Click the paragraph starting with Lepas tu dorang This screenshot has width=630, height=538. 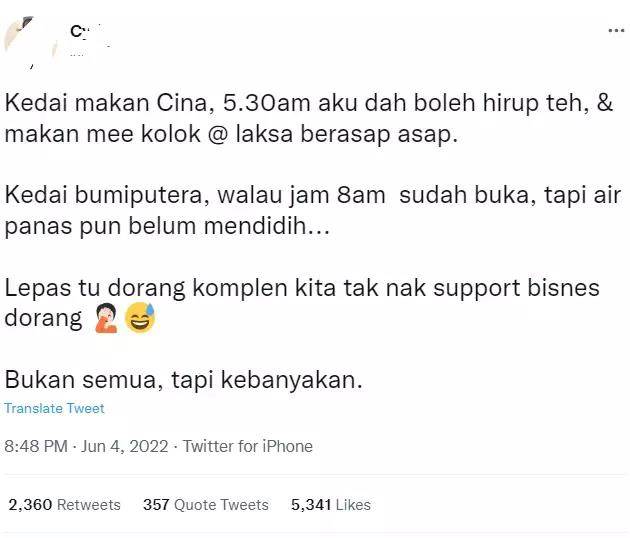[x=302, y=303]
